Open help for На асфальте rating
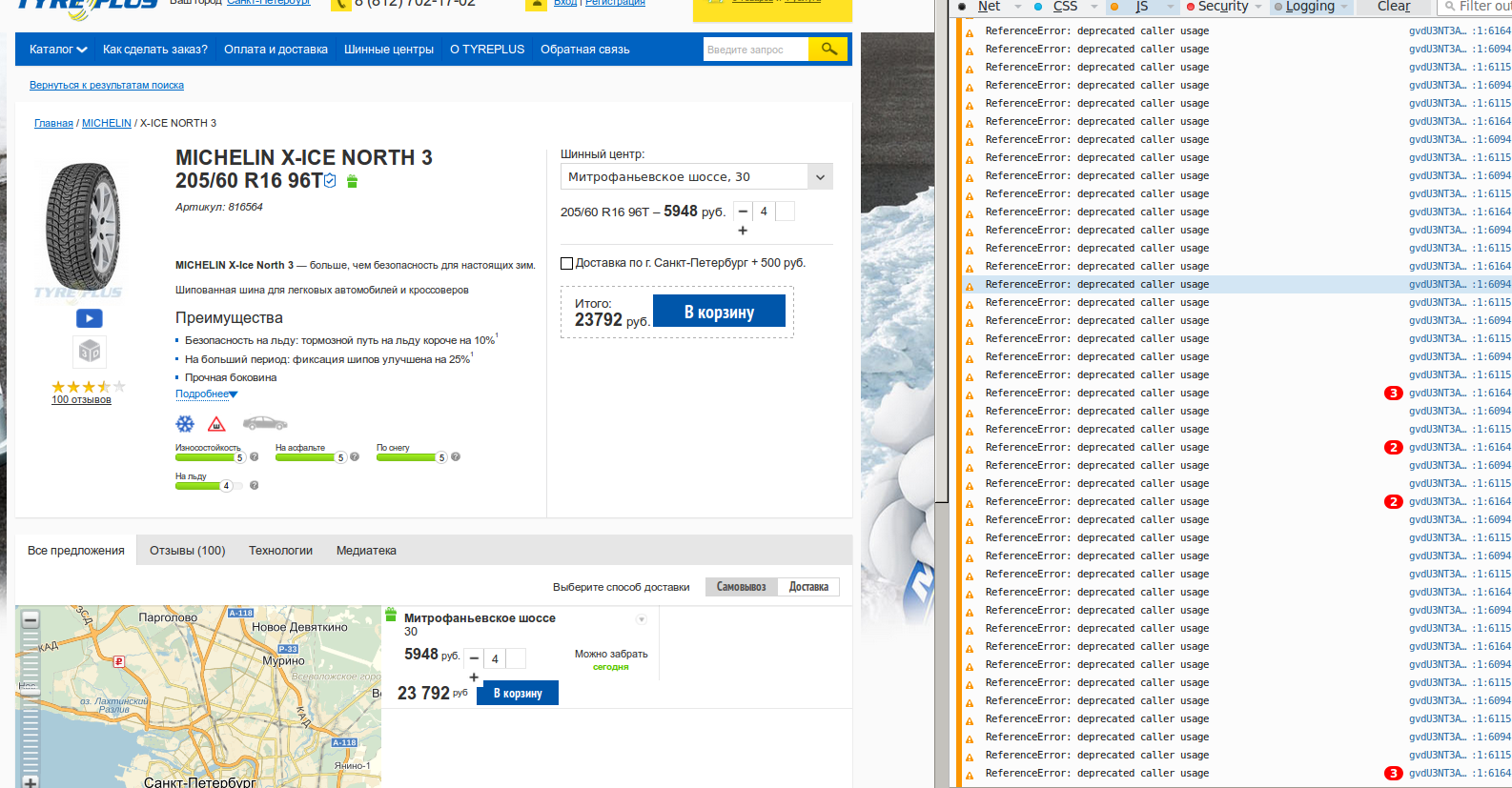The width and height of the screenshot is (1512, 788). pos(355,456)
